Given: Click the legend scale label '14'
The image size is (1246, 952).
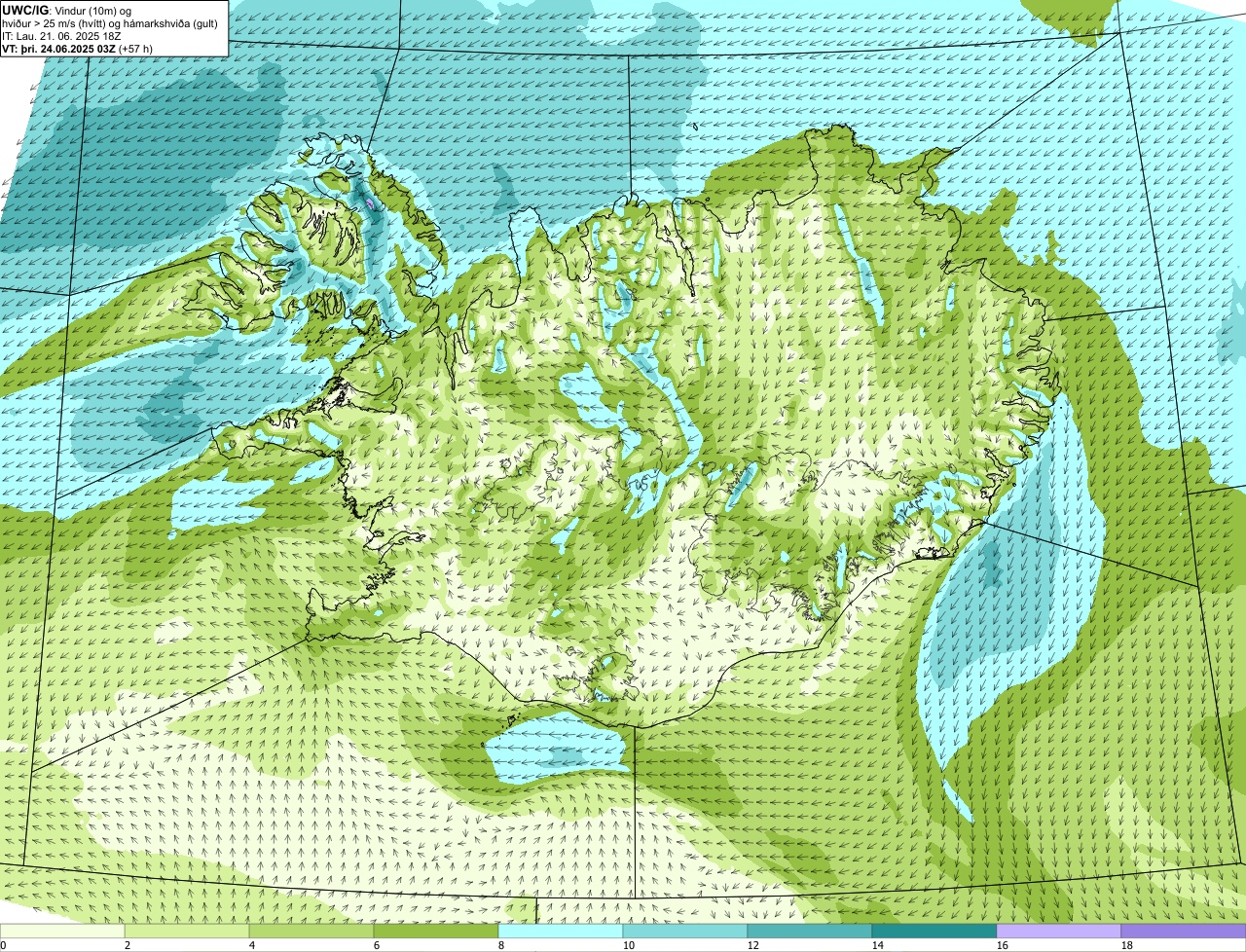Looking at the screenshot, I should pyautogui.click(x=878, y=945).
